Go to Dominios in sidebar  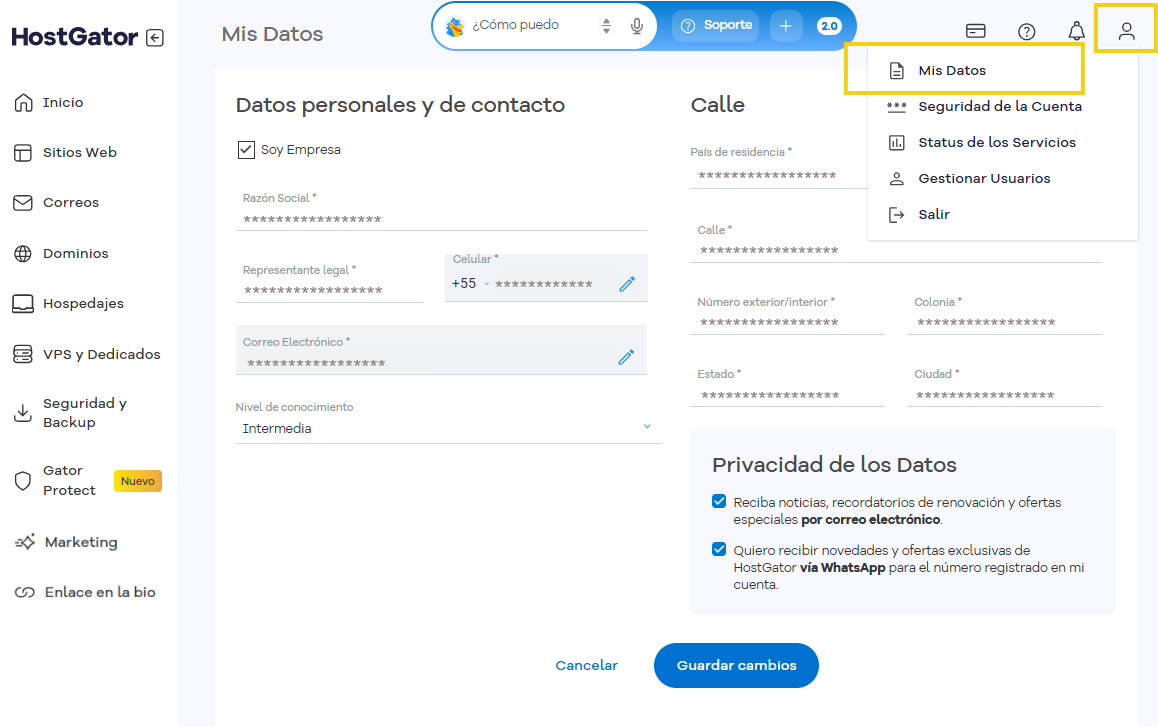tap(75, 253)
